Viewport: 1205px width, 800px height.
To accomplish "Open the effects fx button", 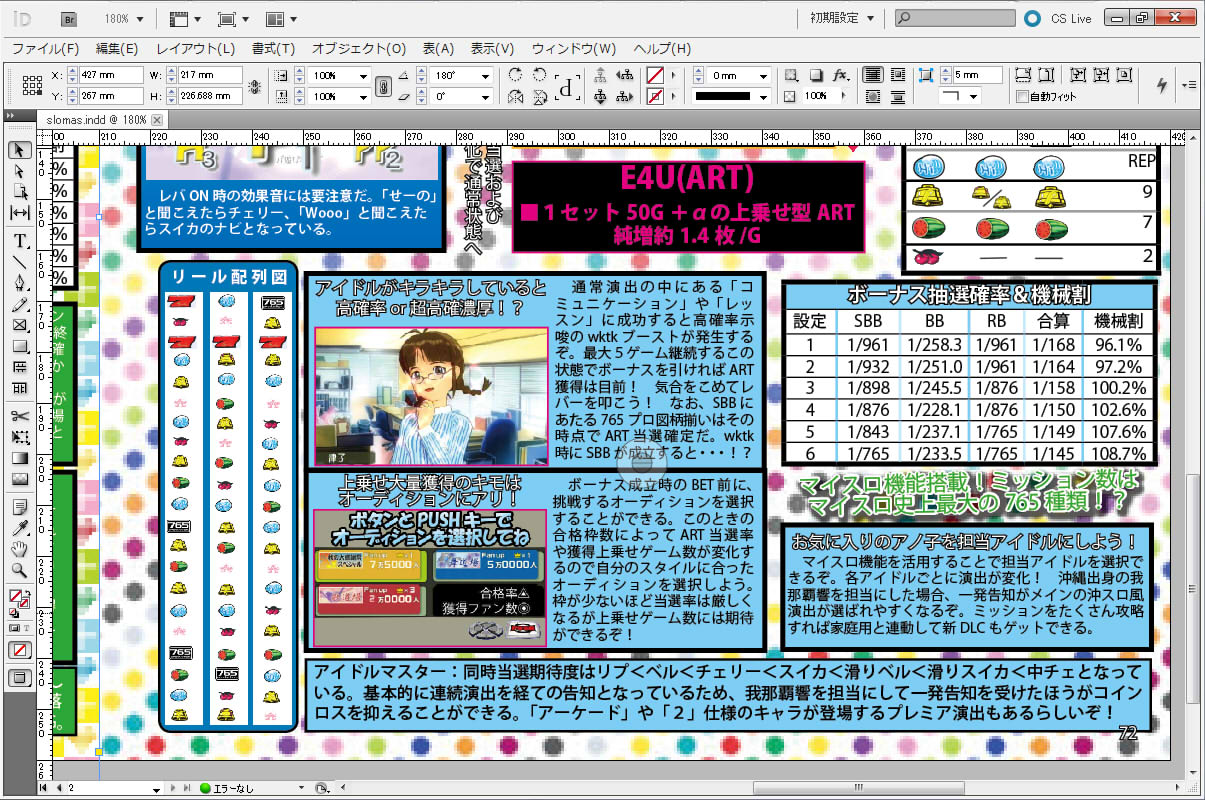I will pos(841,75).
